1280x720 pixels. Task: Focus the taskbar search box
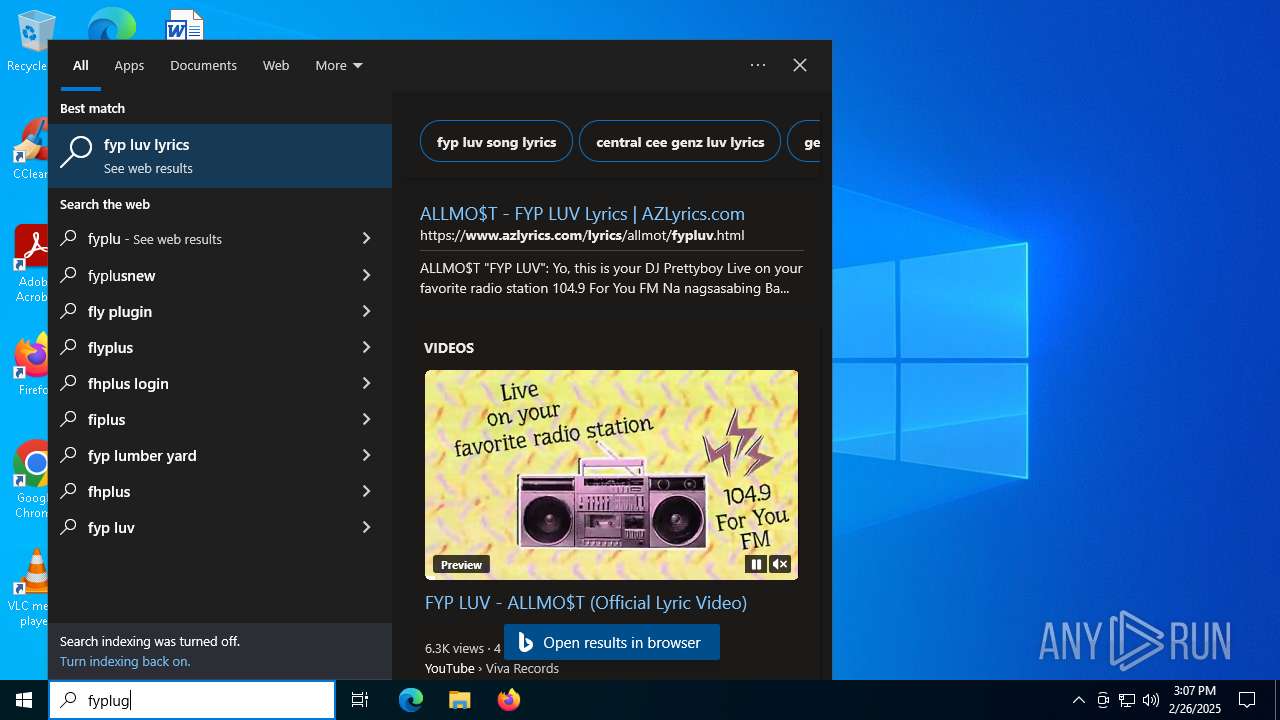pyautogui.click(x=192, y=700)
